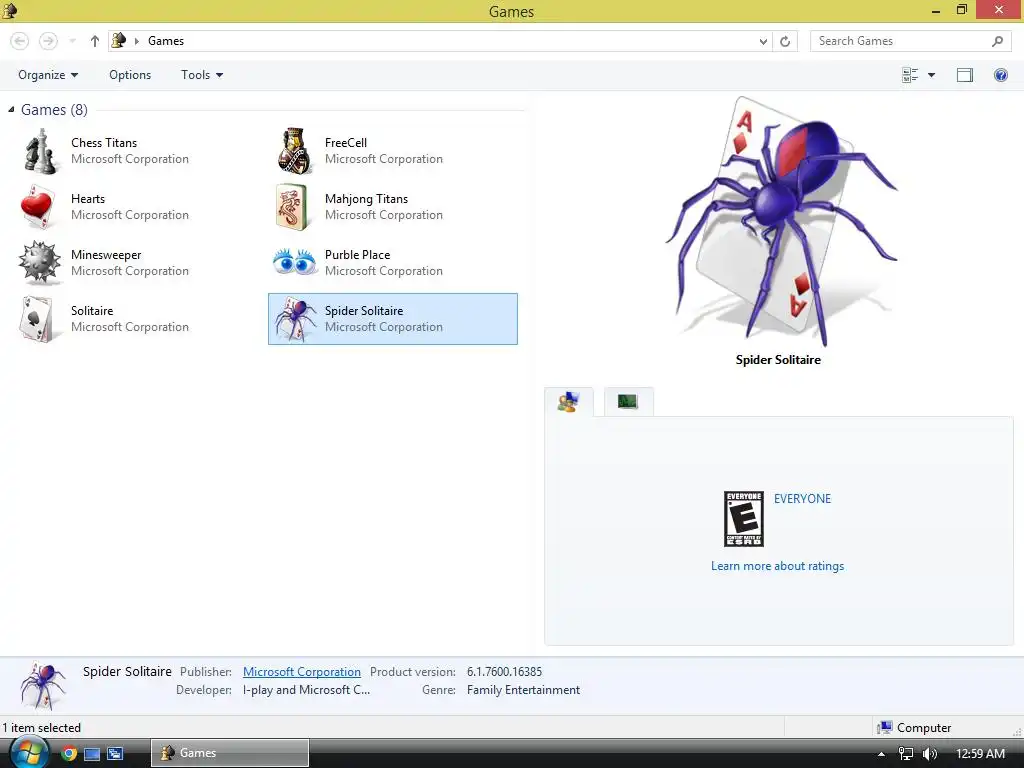Screen dimensions: 1024x768
Task: Click the EVERYONE rating link
Action: [x=803, y=499]
